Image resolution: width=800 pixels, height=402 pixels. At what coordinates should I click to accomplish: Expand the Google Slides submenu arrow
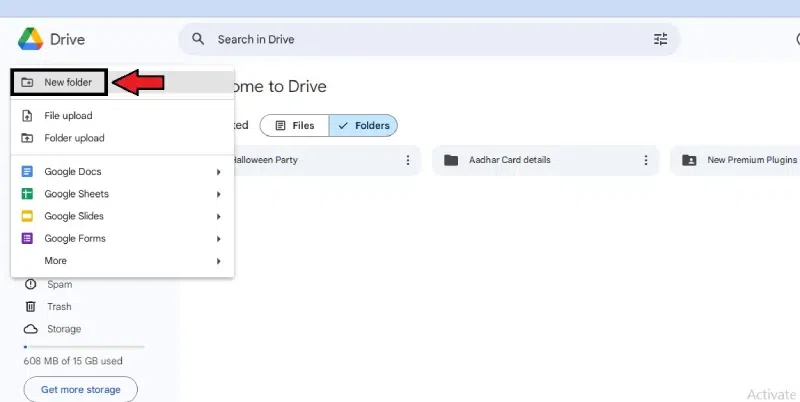(218, 216)
